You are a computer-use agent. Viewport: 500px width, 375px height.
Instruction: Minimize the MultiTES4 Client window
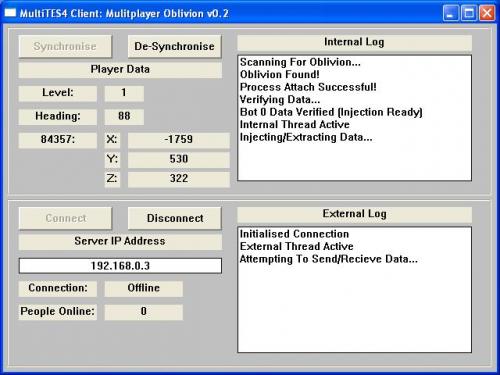point(451,13)
